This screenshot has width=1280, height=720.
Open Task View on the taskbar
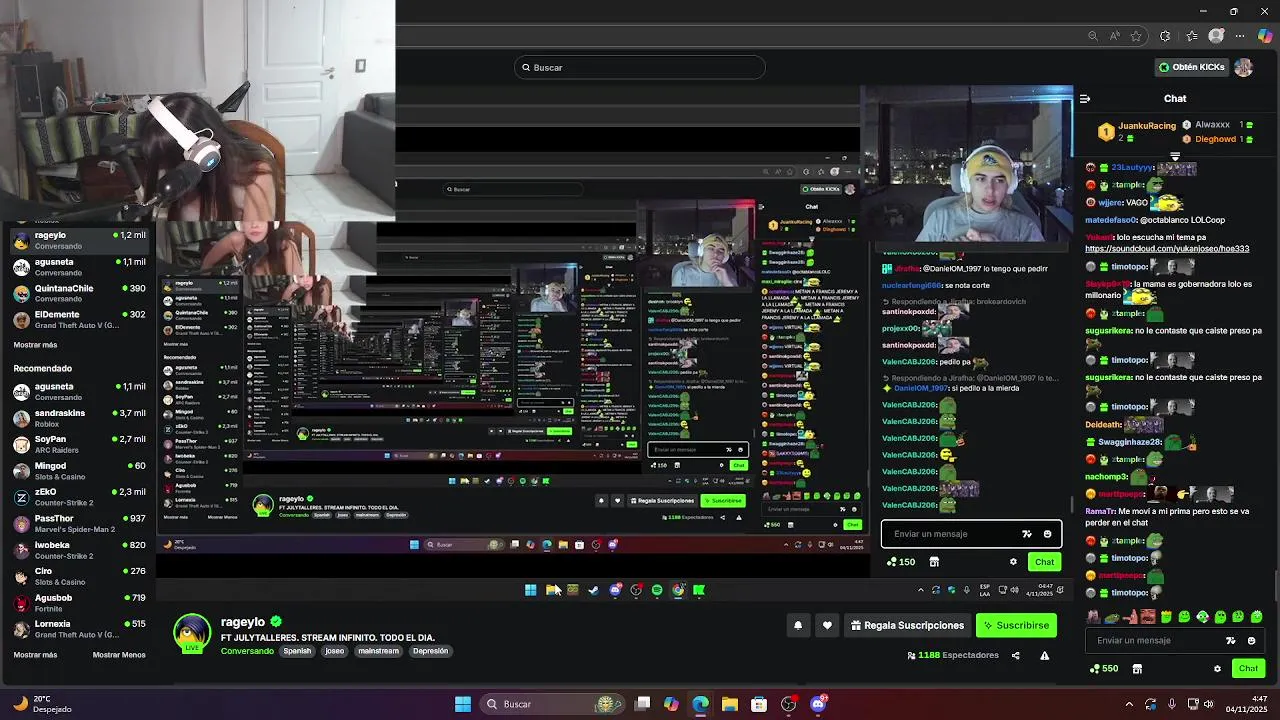coord(643,704)
